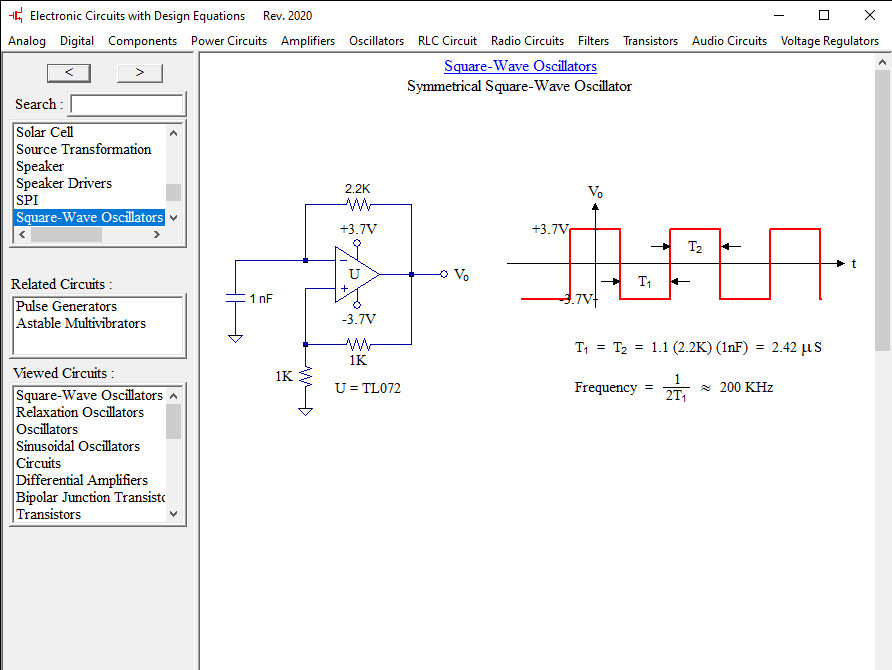Open Astable Multivibrators related circuit
This screenshot has width=892, height=670.
coord(81,323)
